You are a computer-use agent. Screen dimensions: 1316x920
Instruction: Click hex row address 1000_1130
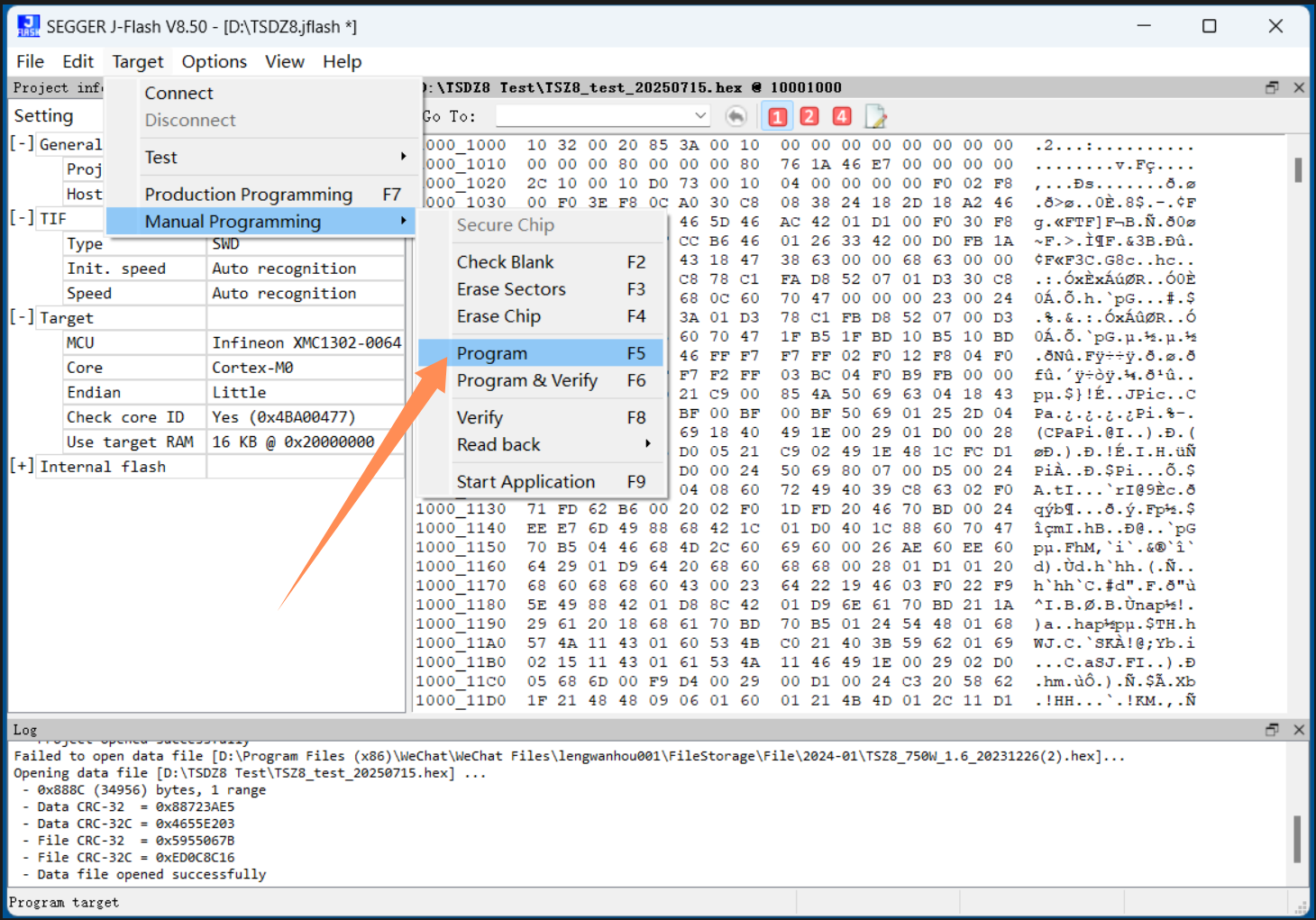pyautogui.click(x=461, y=509)
